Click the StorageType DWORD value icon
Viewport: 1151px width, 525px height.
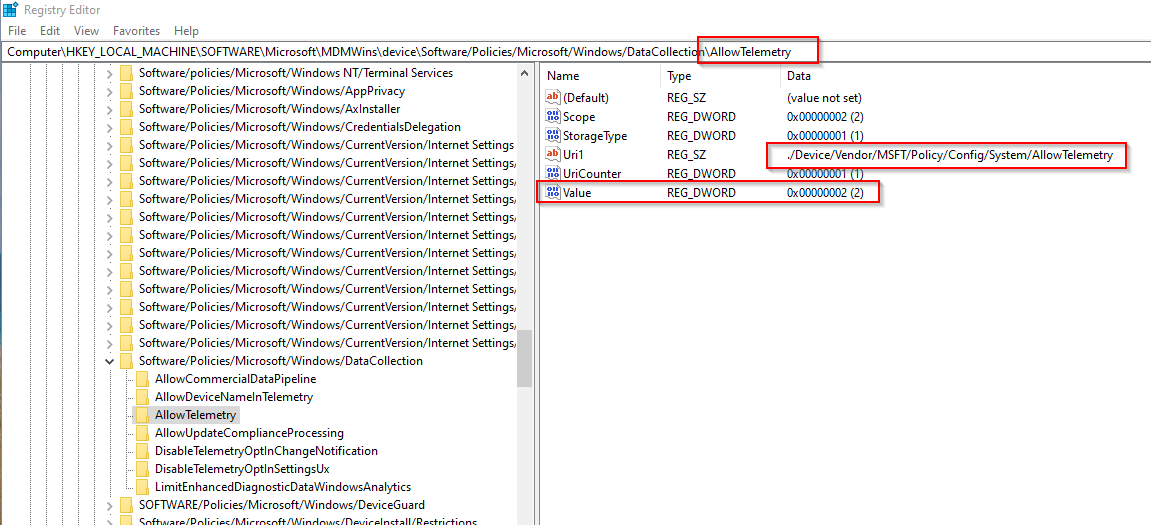(x=553, y=136)
